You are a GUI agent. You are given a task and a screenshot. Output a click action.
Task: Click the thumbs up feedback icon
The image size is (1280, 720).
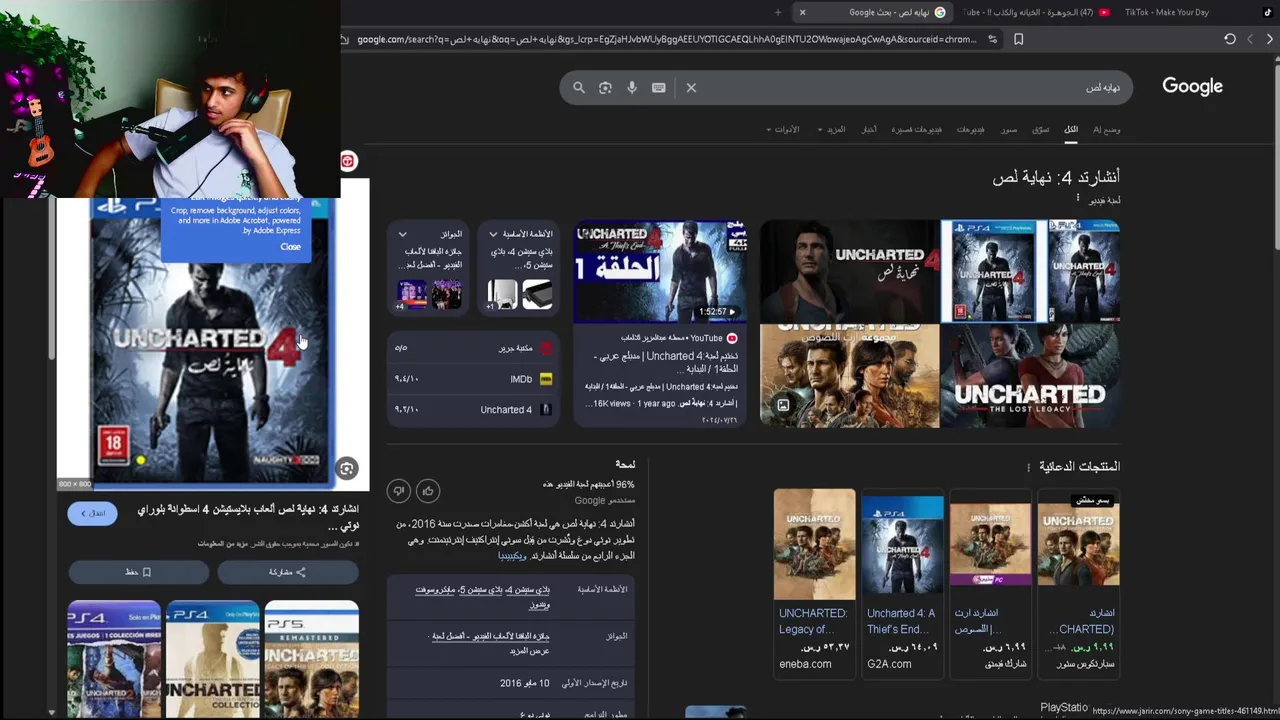tap(428, 491)
